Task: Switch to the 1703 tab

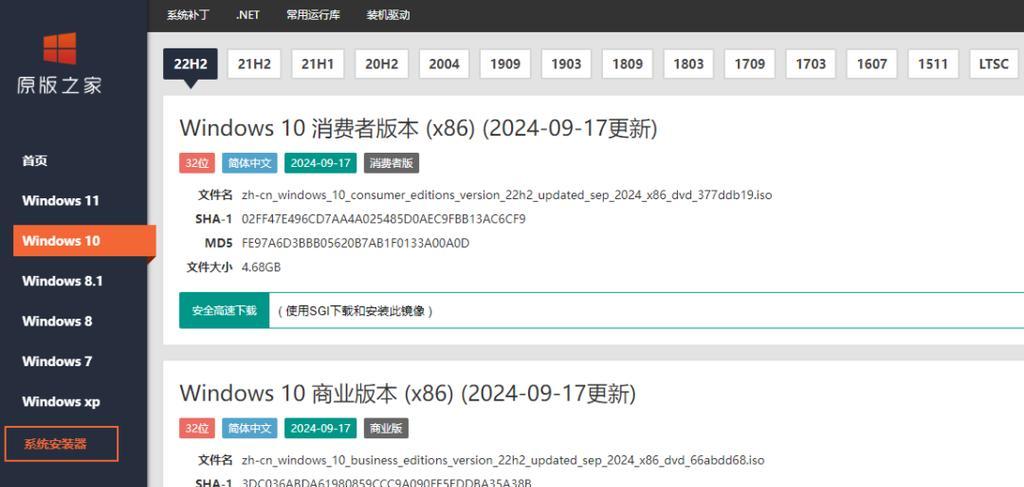Action: 810,64
